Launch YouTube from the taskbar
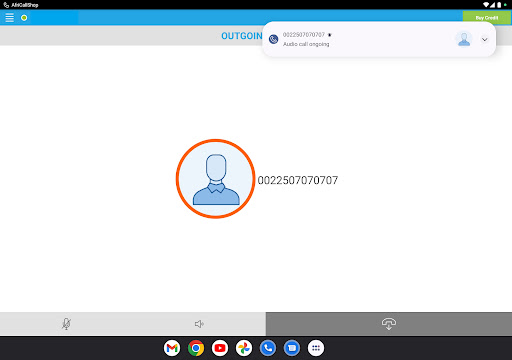 220,348
